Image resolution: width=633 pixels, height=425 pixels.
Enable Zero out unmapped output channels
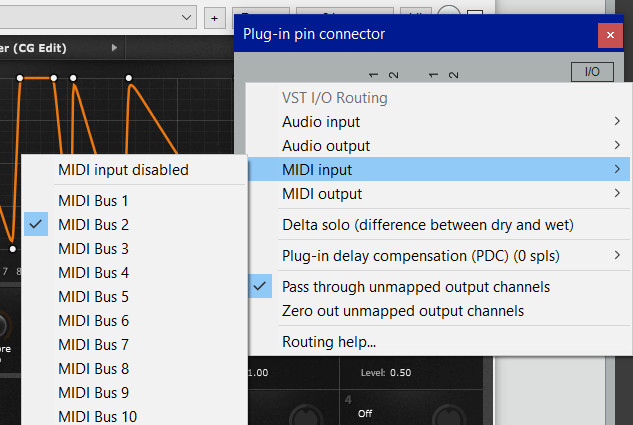pos(402,311)
